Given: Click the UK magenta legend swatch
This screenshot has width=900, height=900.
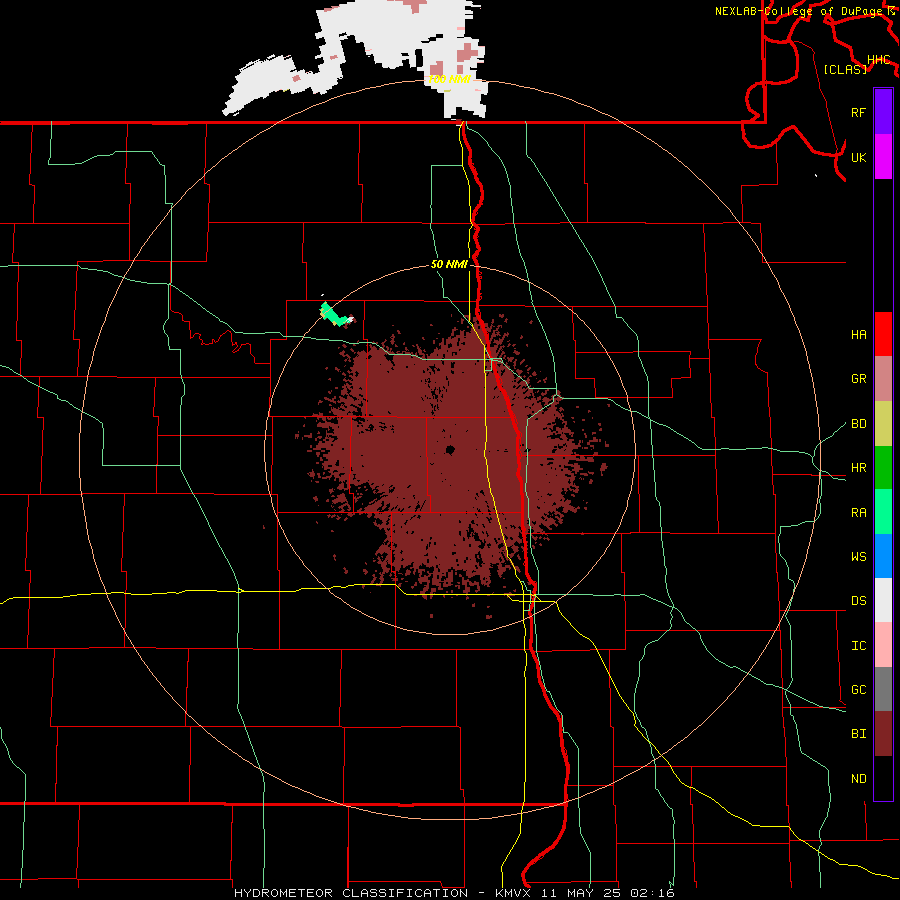Looking at the screenshot, I should (883, 157).
